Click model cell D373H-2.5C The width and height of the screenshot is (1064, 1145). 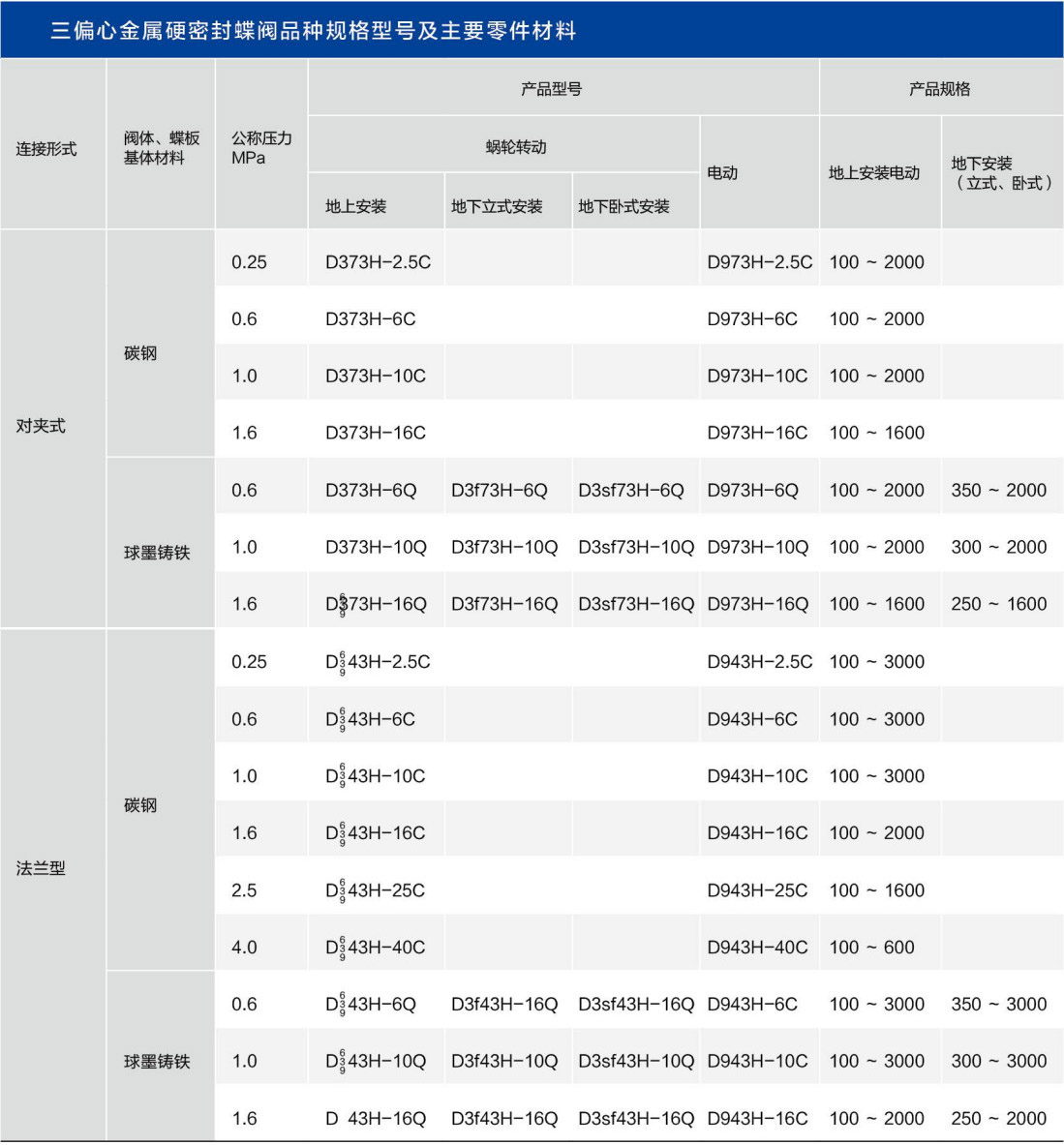378,262
